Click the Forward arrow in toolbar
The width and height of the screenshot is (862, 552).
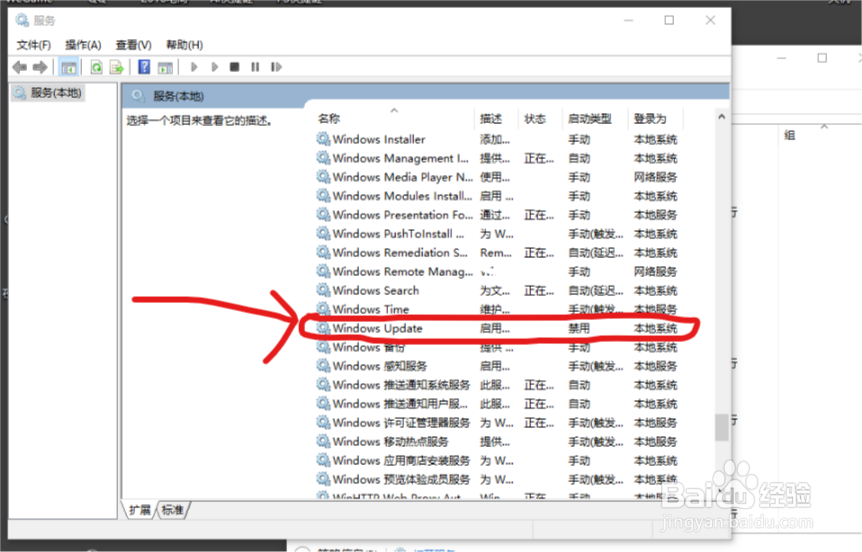[x=40, y=67]
